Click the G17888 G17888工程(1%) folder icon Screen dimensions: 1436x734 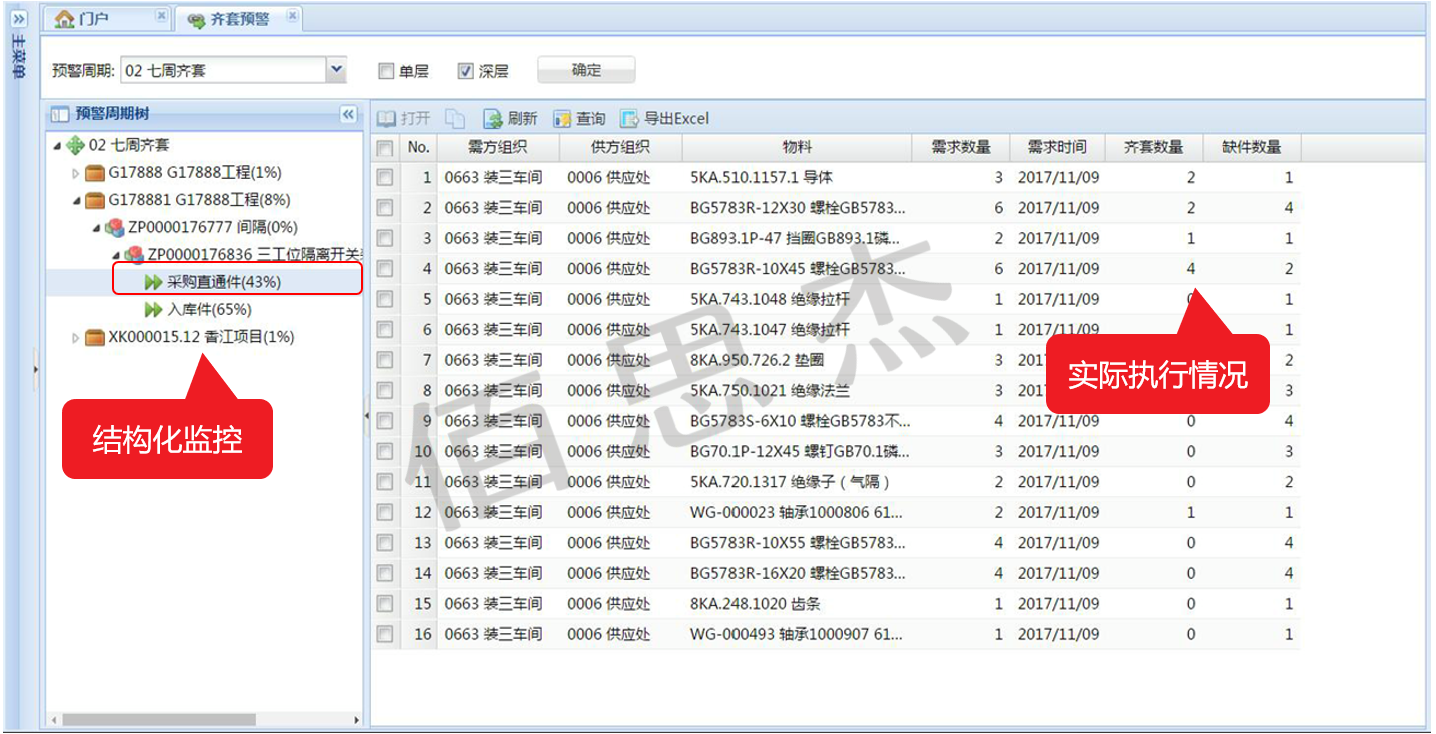click(x=95, y=174)
